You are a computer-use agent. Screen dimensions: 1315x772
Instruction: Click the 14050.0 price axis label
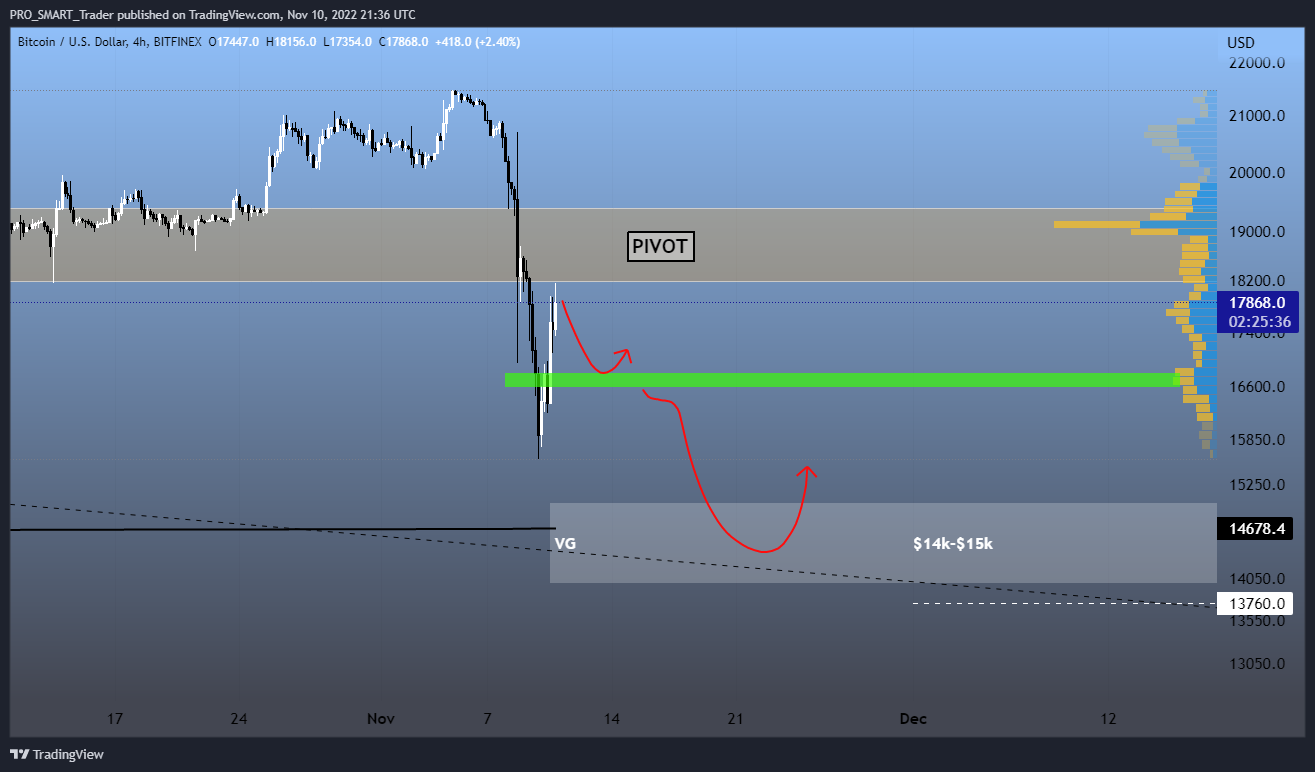[1256, 578]
